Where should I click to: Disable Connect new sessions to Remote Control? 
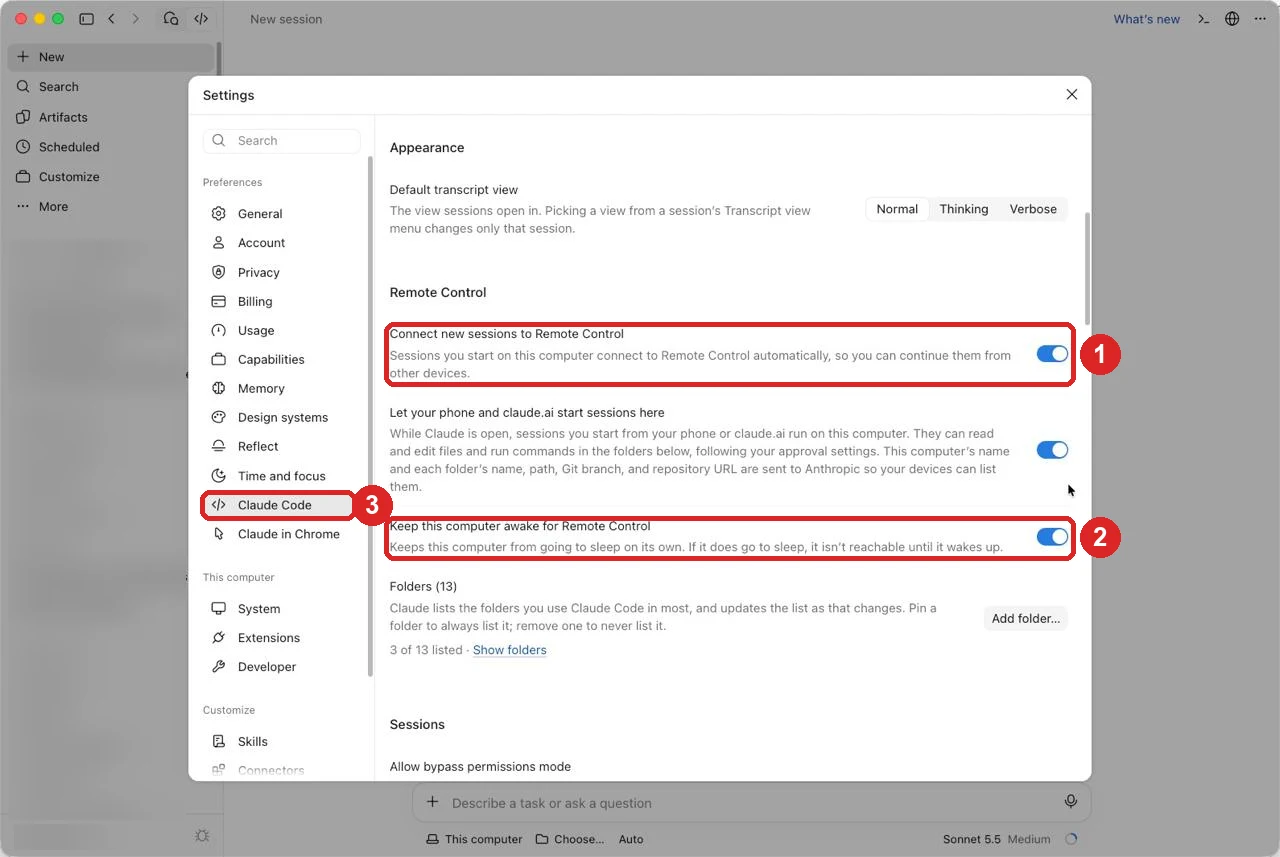pos(1052,354)
